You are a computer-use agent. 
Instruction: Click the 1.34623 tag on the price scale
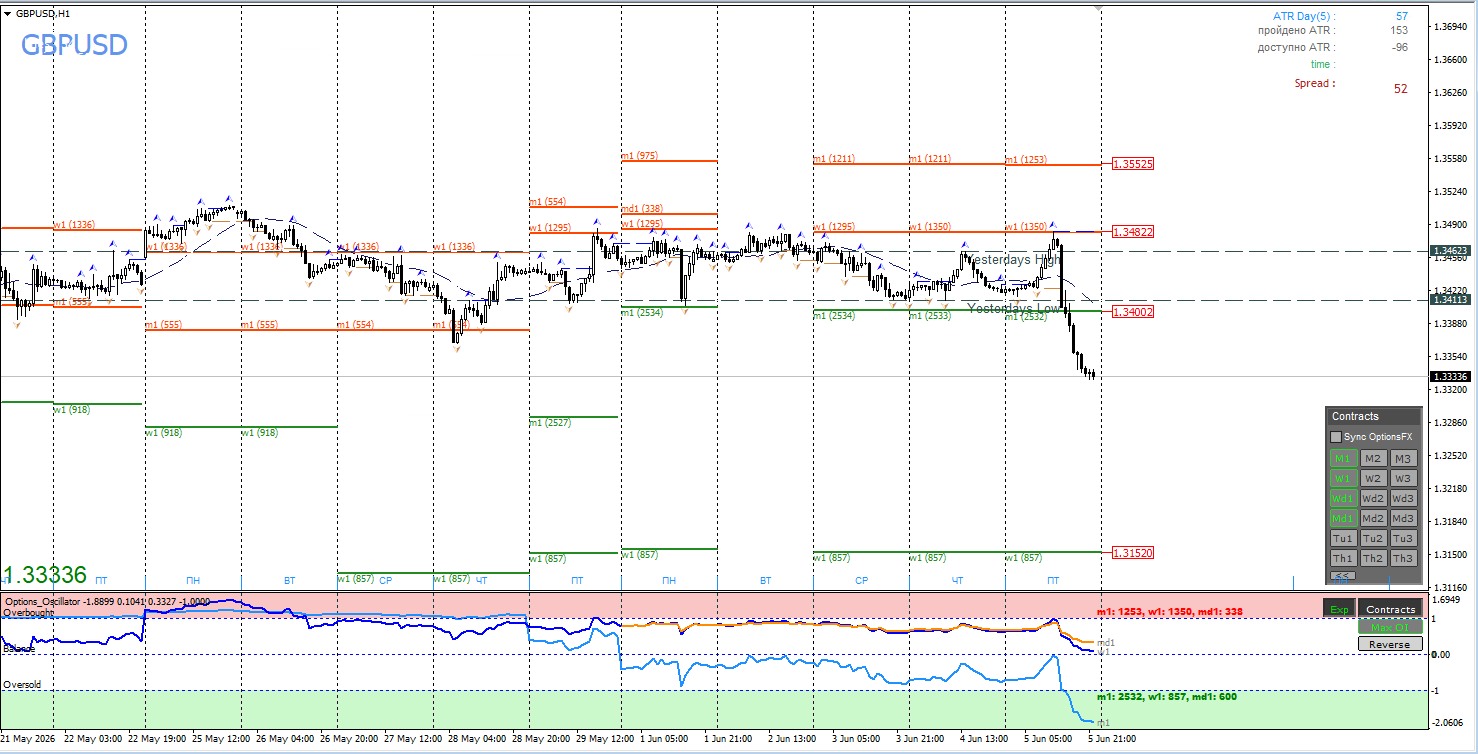pos(1450,251)
